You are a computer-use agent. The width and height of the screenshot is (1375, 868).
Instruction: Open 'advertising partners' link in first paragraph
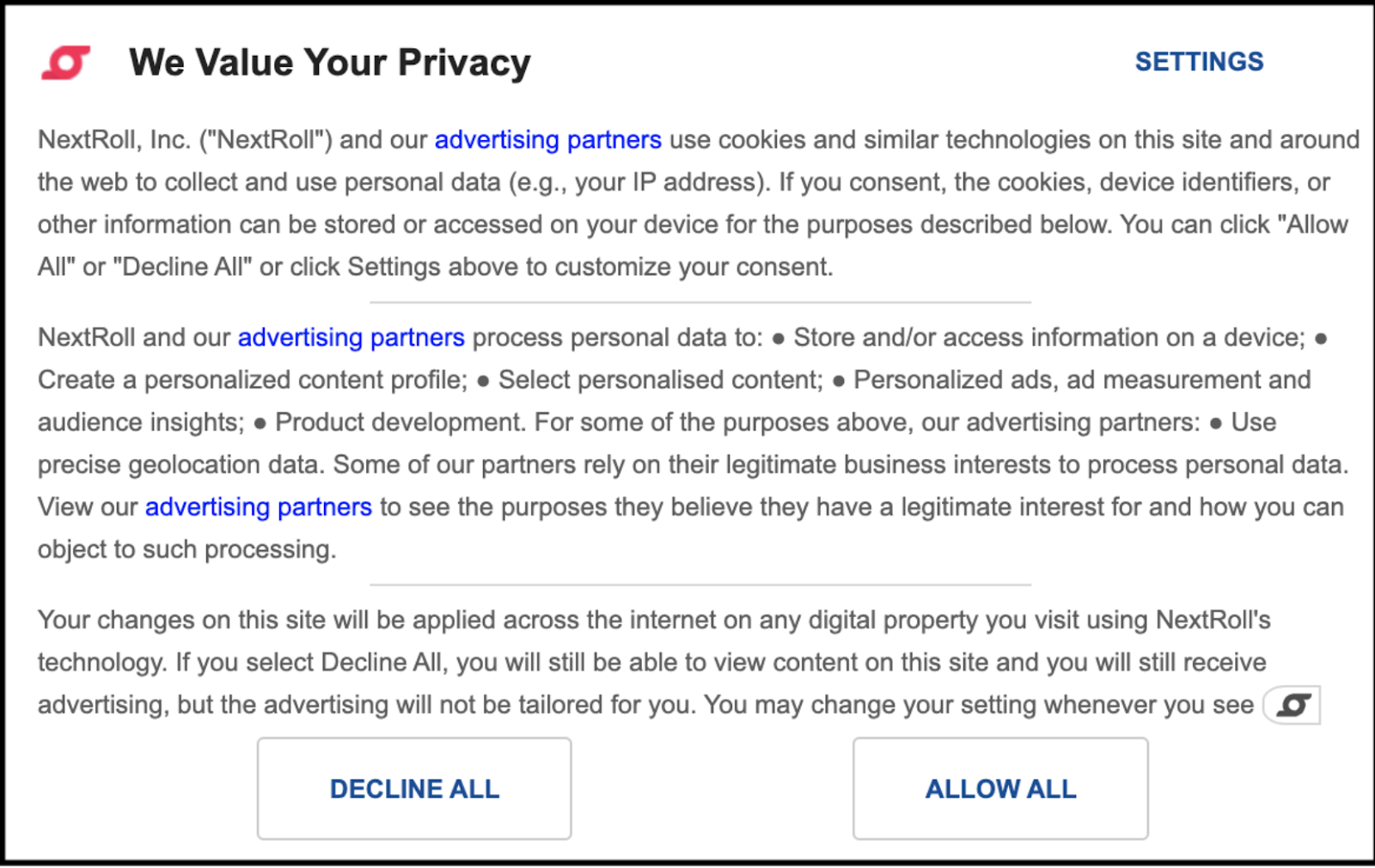tap(547, 139)
